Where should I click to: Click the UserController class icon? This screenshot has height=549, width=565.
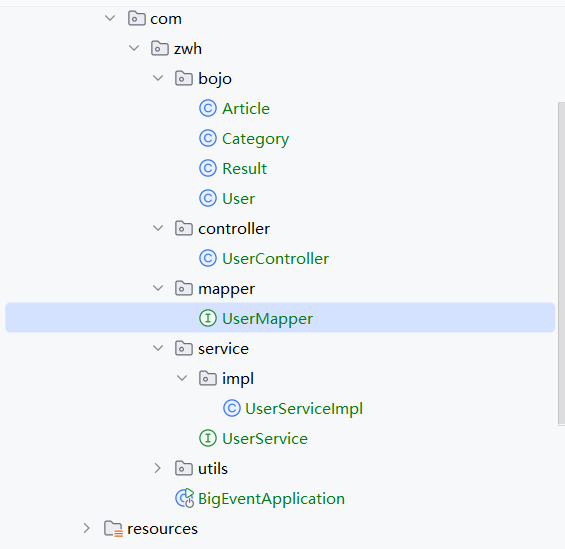point(208,258)
